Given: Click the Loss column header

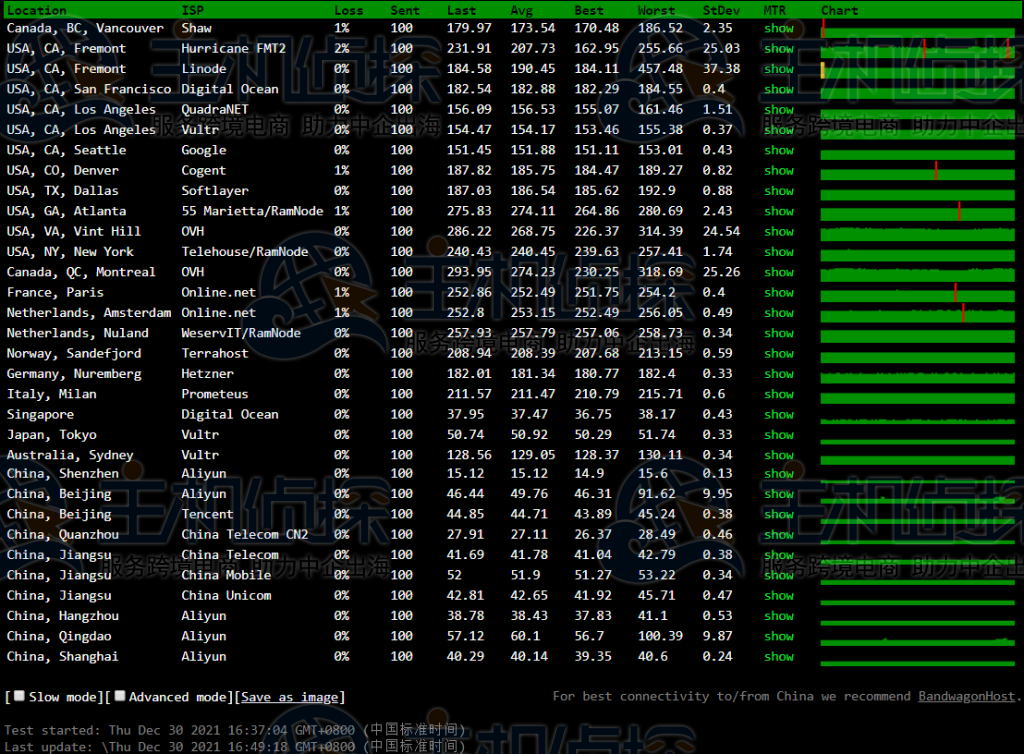Looking at the screenshot, I should click(349, 10).
